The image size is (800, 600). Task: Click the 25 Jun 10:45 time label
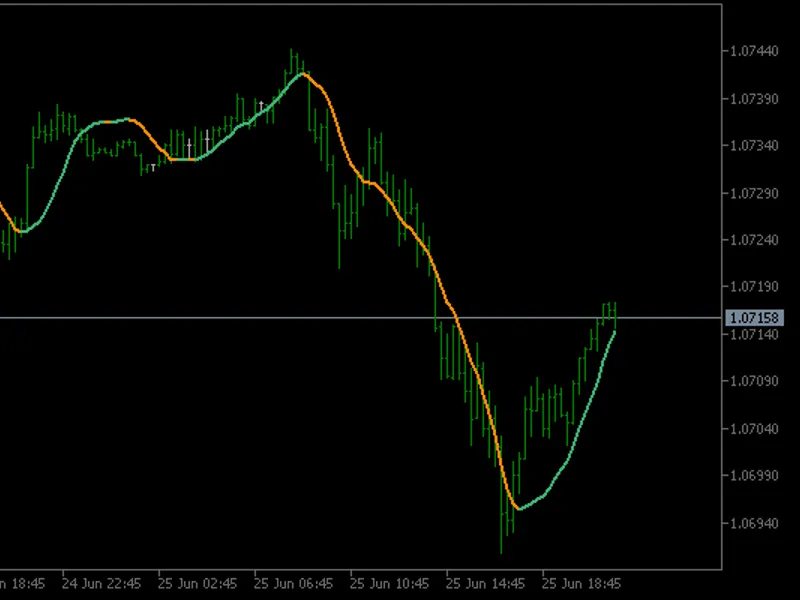tap(389, 584)
